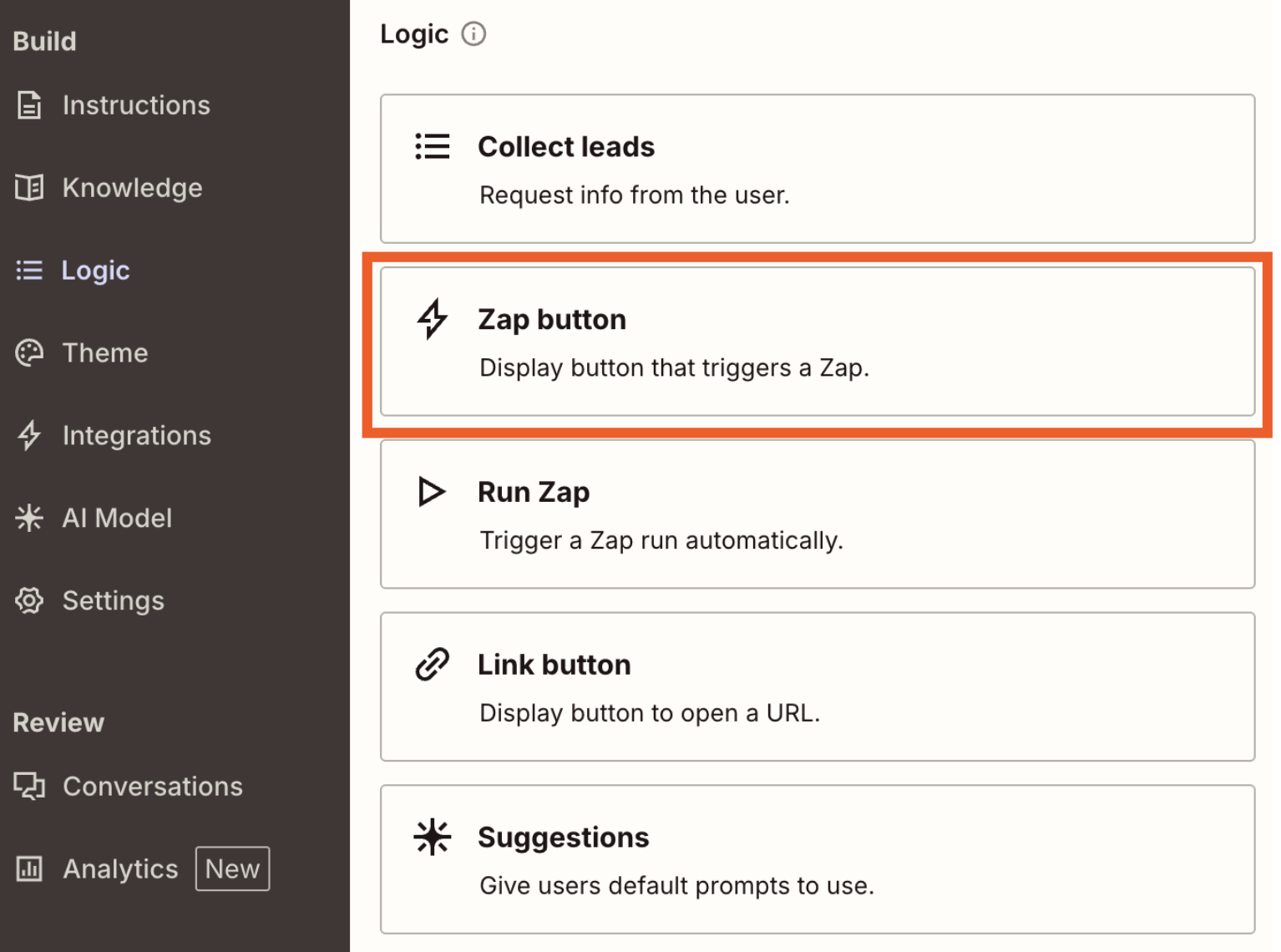Open the Instructions section
The image size is (1281, 952).
coord(136,104)
